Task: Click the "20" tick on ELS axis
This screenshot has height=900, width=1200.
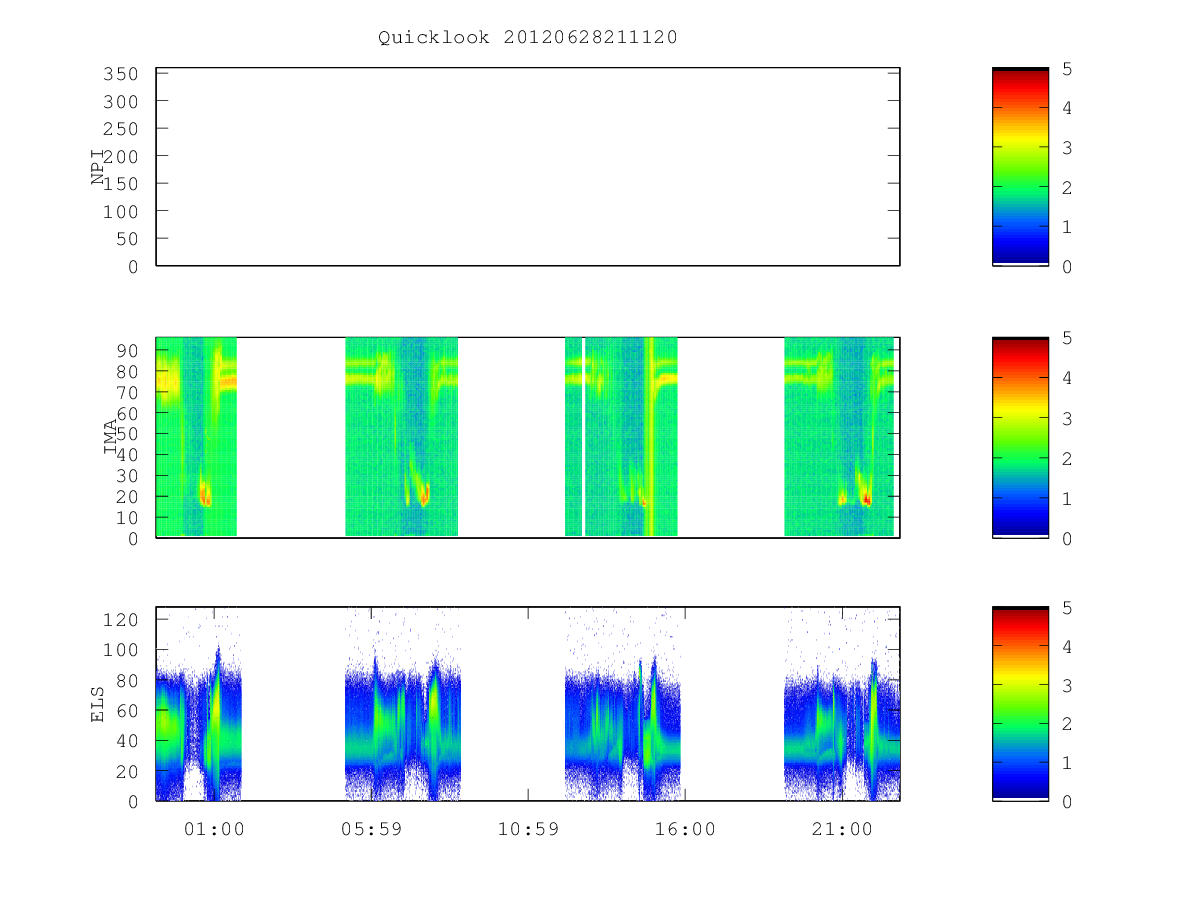Action: coord(127,771)
